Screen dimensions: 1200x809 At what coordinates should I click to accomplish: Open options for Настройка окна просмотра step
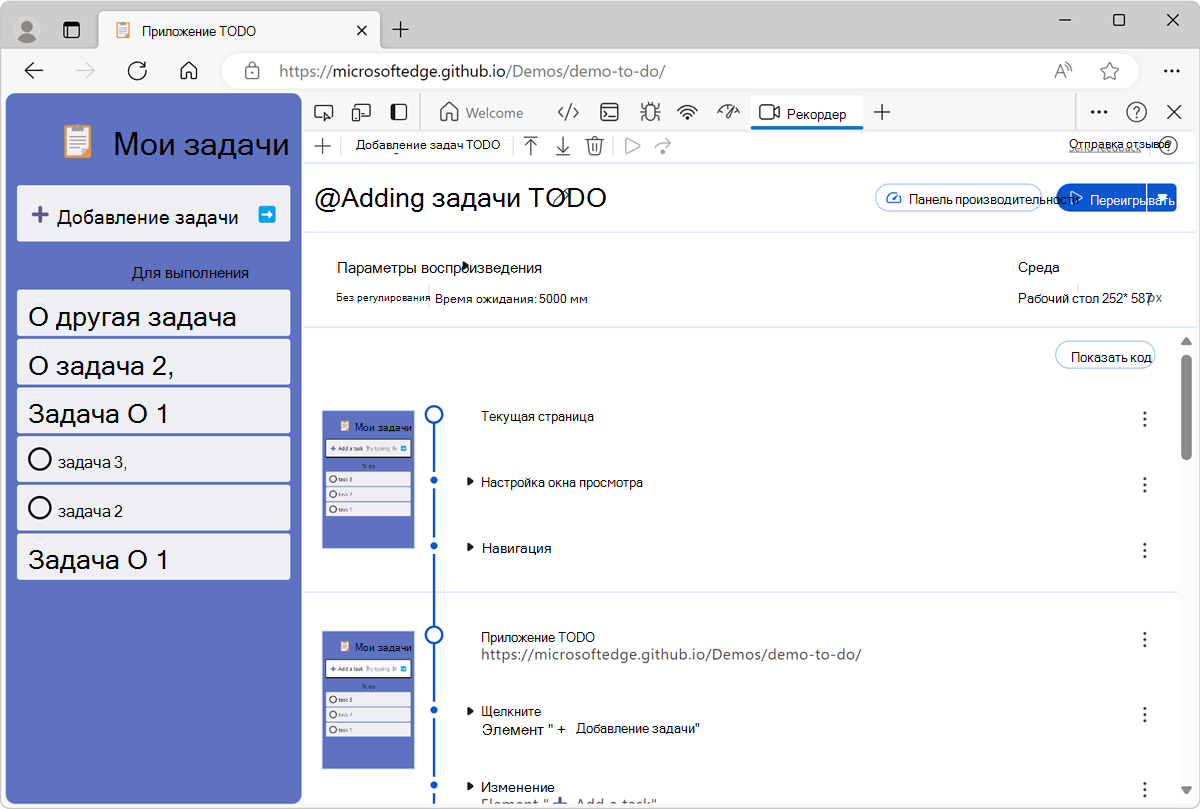click(x=1145, y=485)
